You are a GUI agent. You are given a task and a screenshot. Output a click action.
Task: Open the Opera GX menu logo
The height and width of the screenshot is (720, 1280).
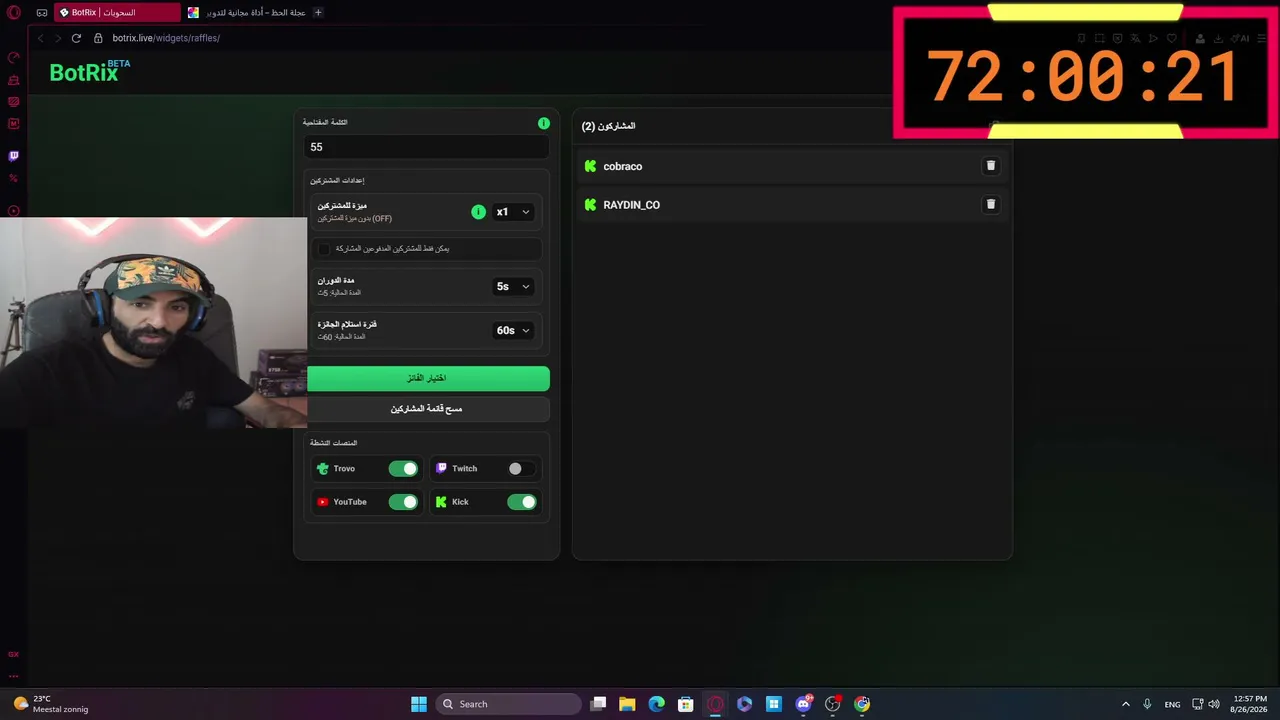point(14,13)
